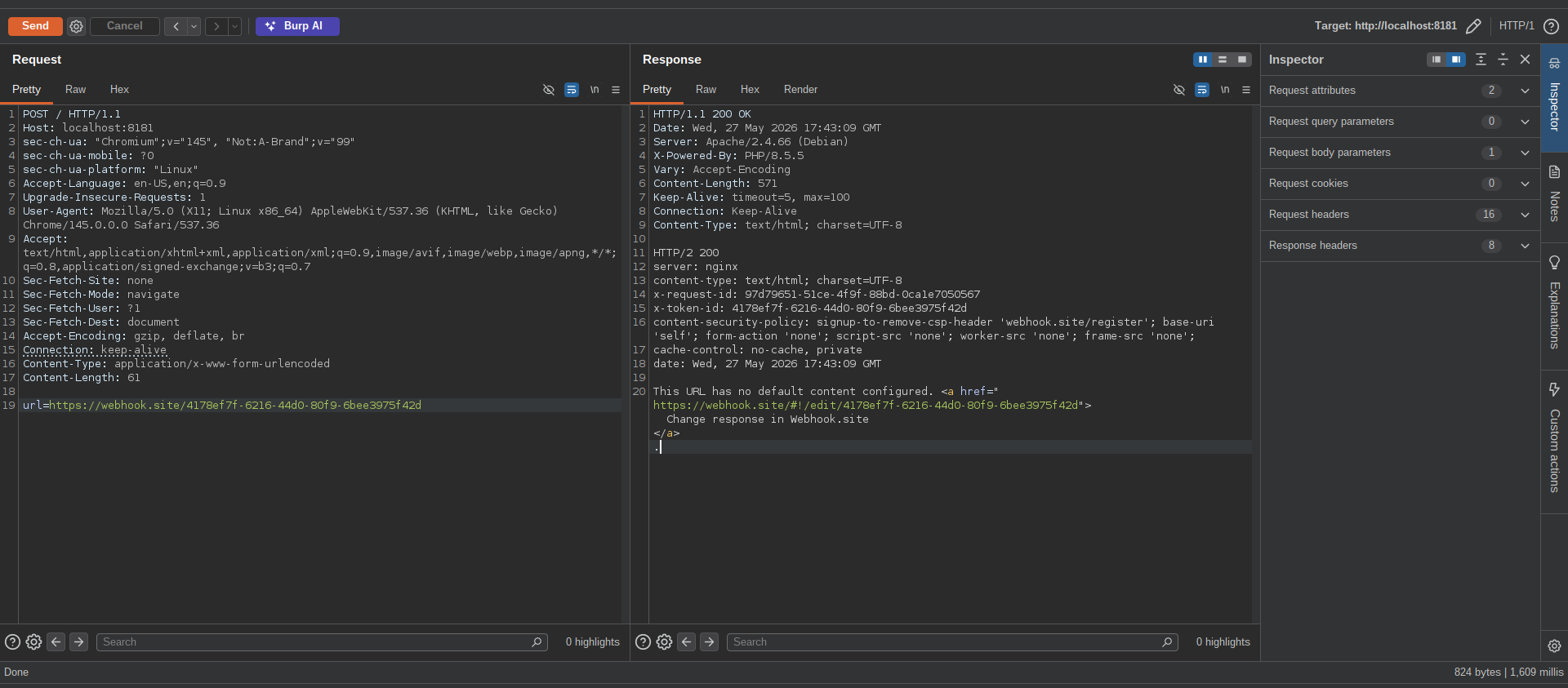Focus the Response search field
Viewport: 1568px width, 688px height.
(x=952, y=642)
